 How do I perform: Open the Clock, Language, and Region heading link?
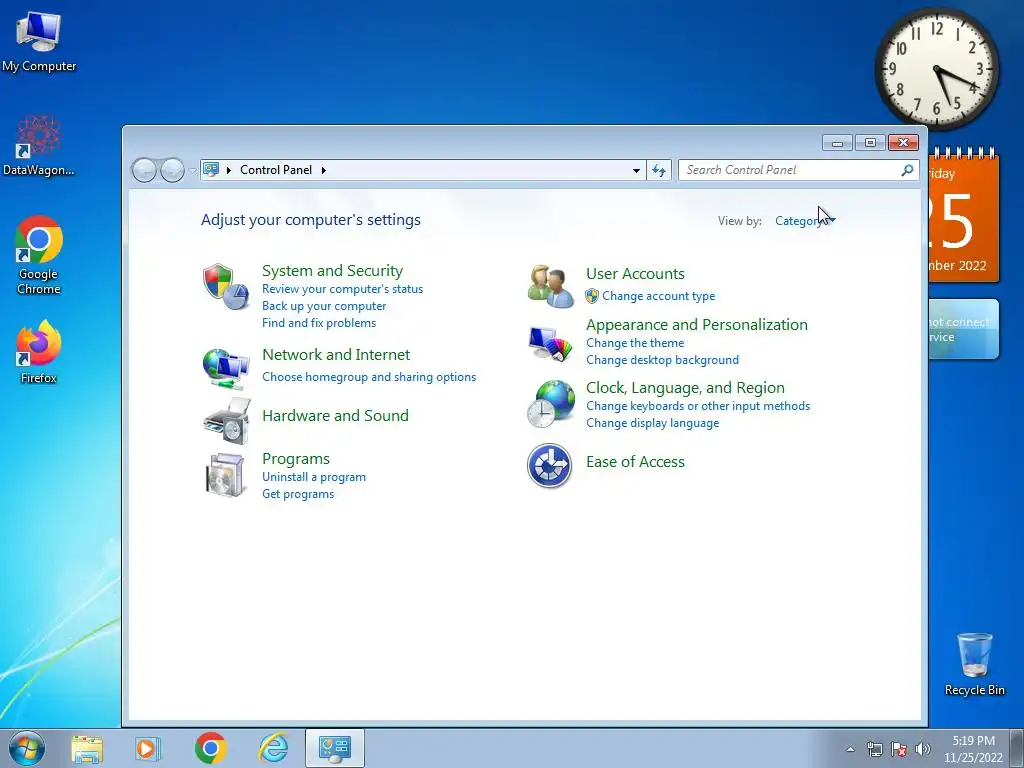click(x=685, y=387)
